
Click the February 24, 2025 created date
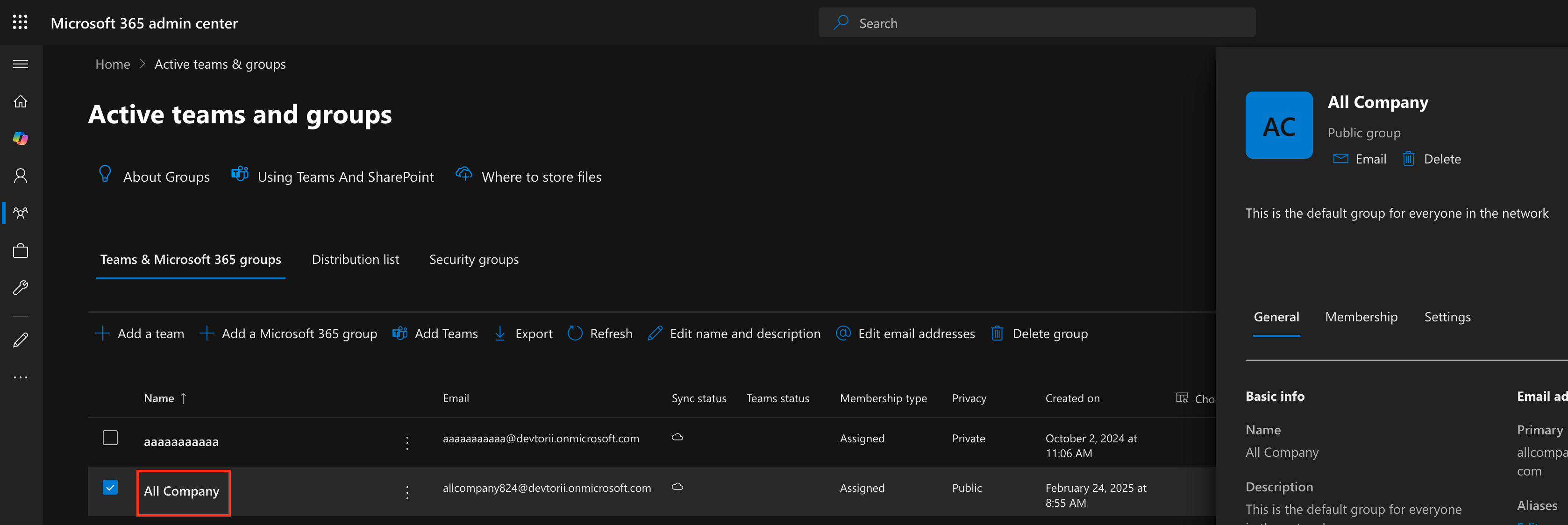click(x=1096, y=495)
